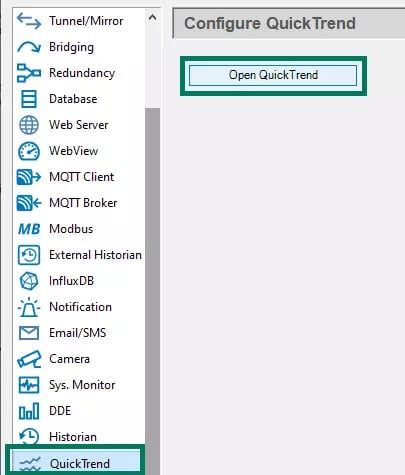Select the InfluxDB text label
405x475 pixels.
point(71,281)
